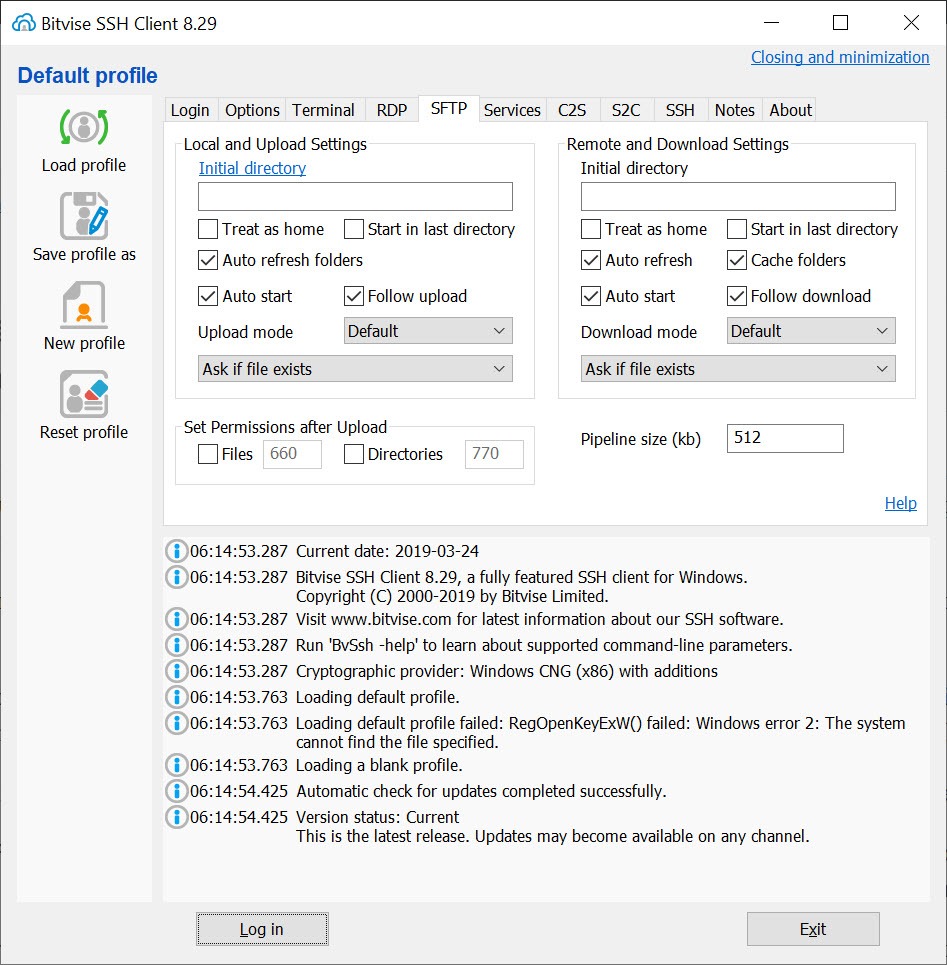Click the 'Default profile' heading text
The height and width of the screenshot is (965, 947).
point(87,75)
